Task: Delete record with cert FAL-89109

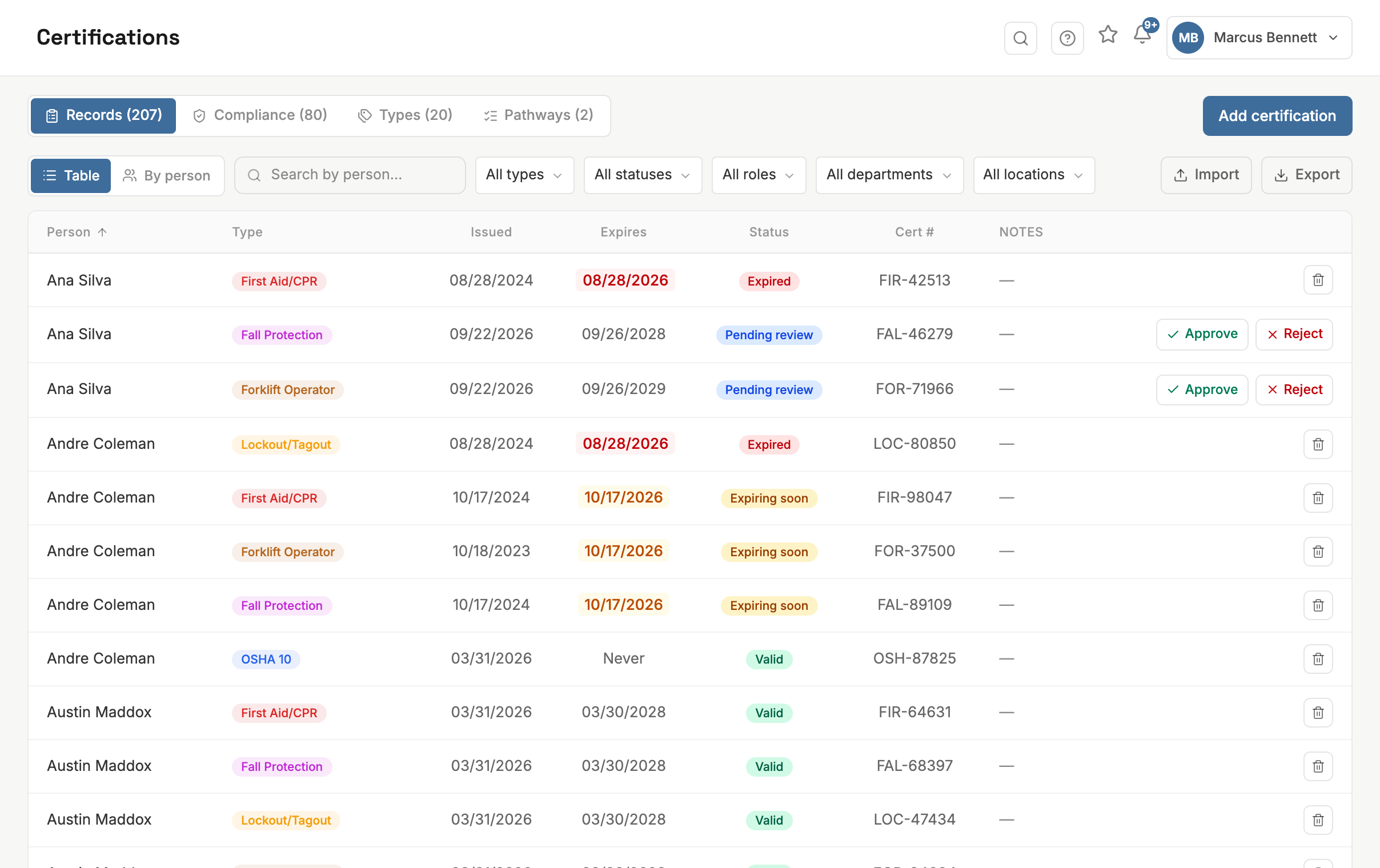Action: pos(1318,605)
